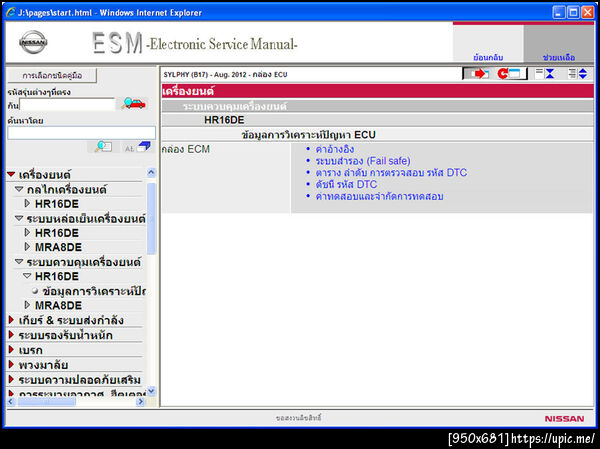Image resolution: width=600 pixels, height=449 pixels.
Task: Open the ค่าอ้างอิง link
Action: pyautogui.click(x=335, y=149)
